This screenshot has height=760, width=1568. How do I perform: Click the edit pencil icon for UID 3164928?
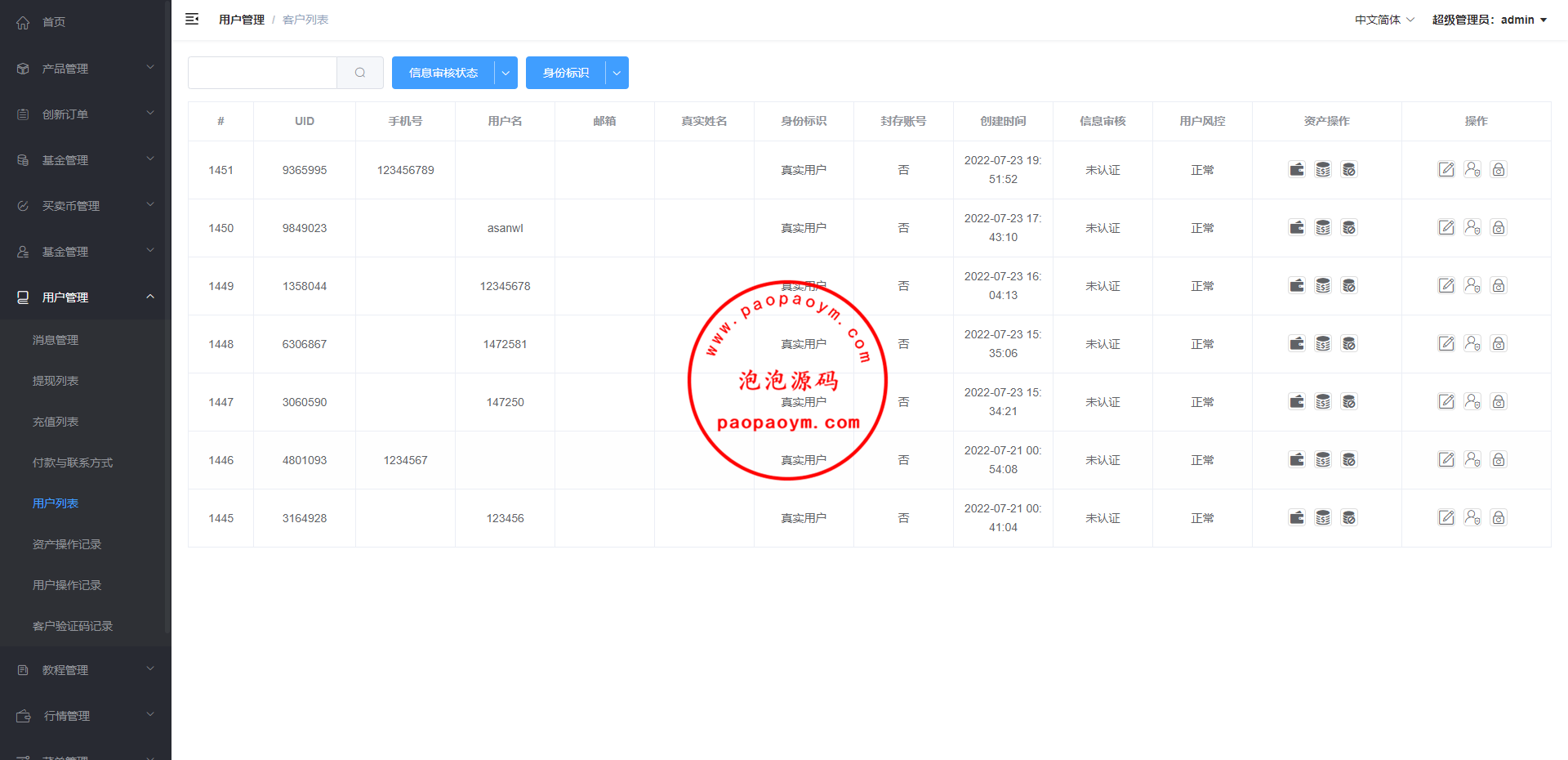(x=1446, y=518)
